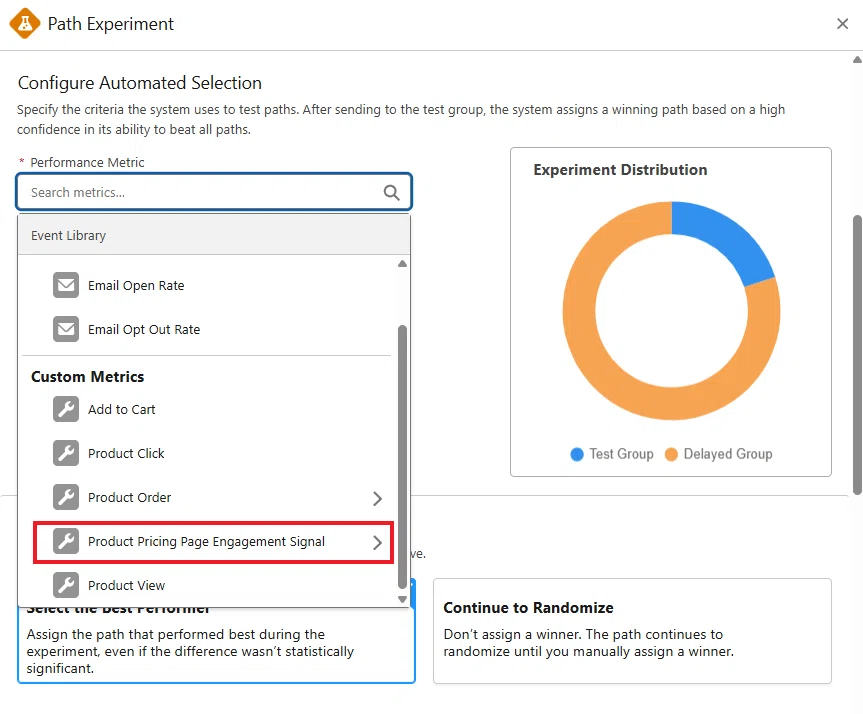Click the magnifier icon in metrics search
The height and width of the screenshot is (714, 863).
click(x=391, y=192)
